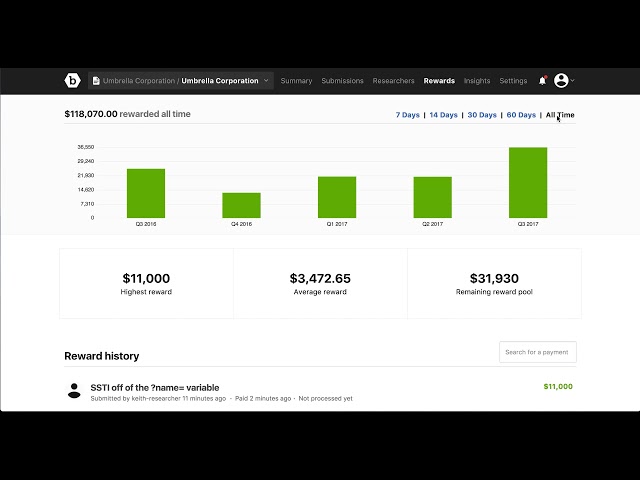Open the user account avatar menu

point(561,80)
